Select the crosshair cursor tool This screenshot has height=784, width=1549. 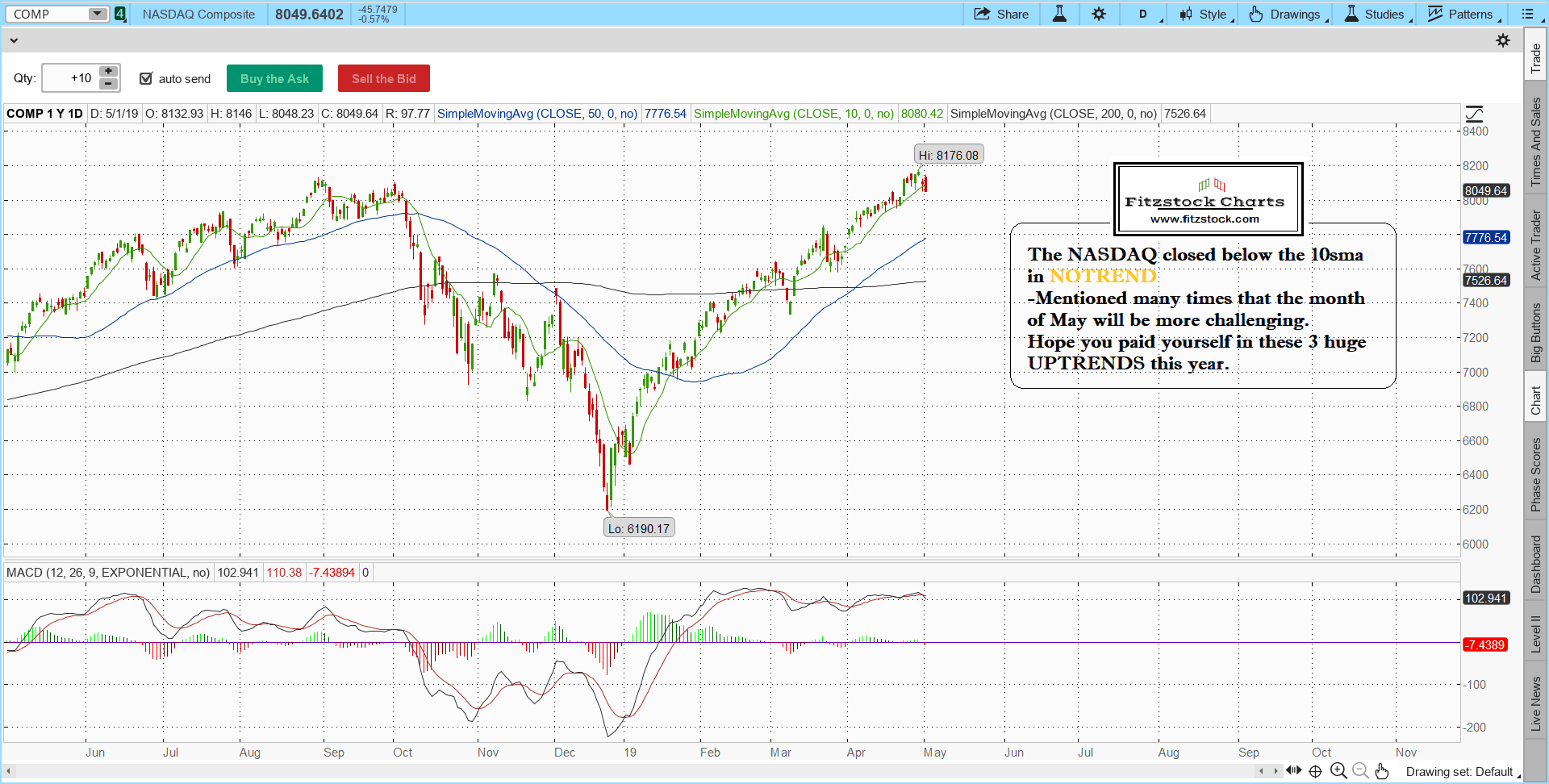[1316, 771]
